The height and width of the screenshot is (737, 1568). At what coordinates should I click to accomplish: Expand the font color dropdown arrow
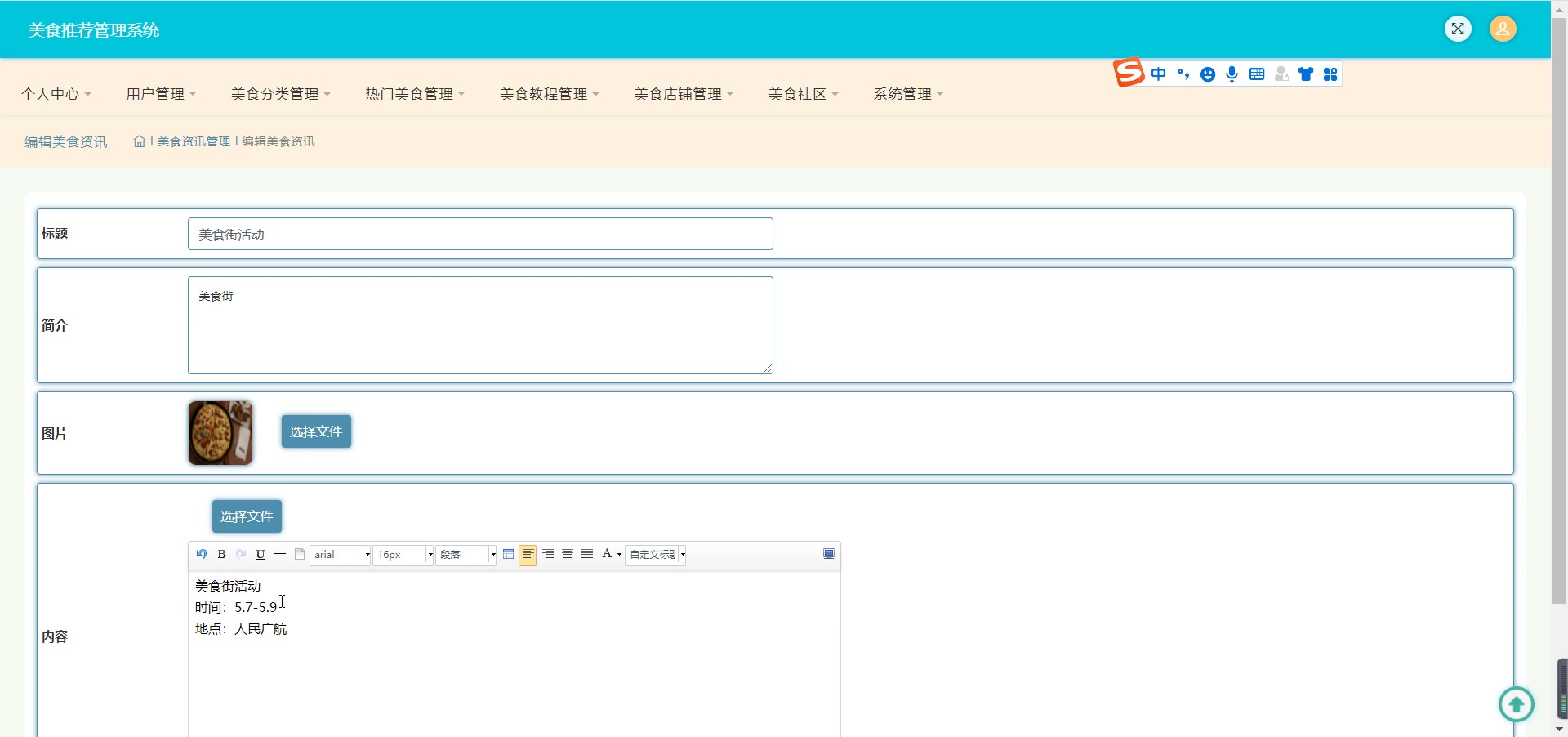(619, 555)
